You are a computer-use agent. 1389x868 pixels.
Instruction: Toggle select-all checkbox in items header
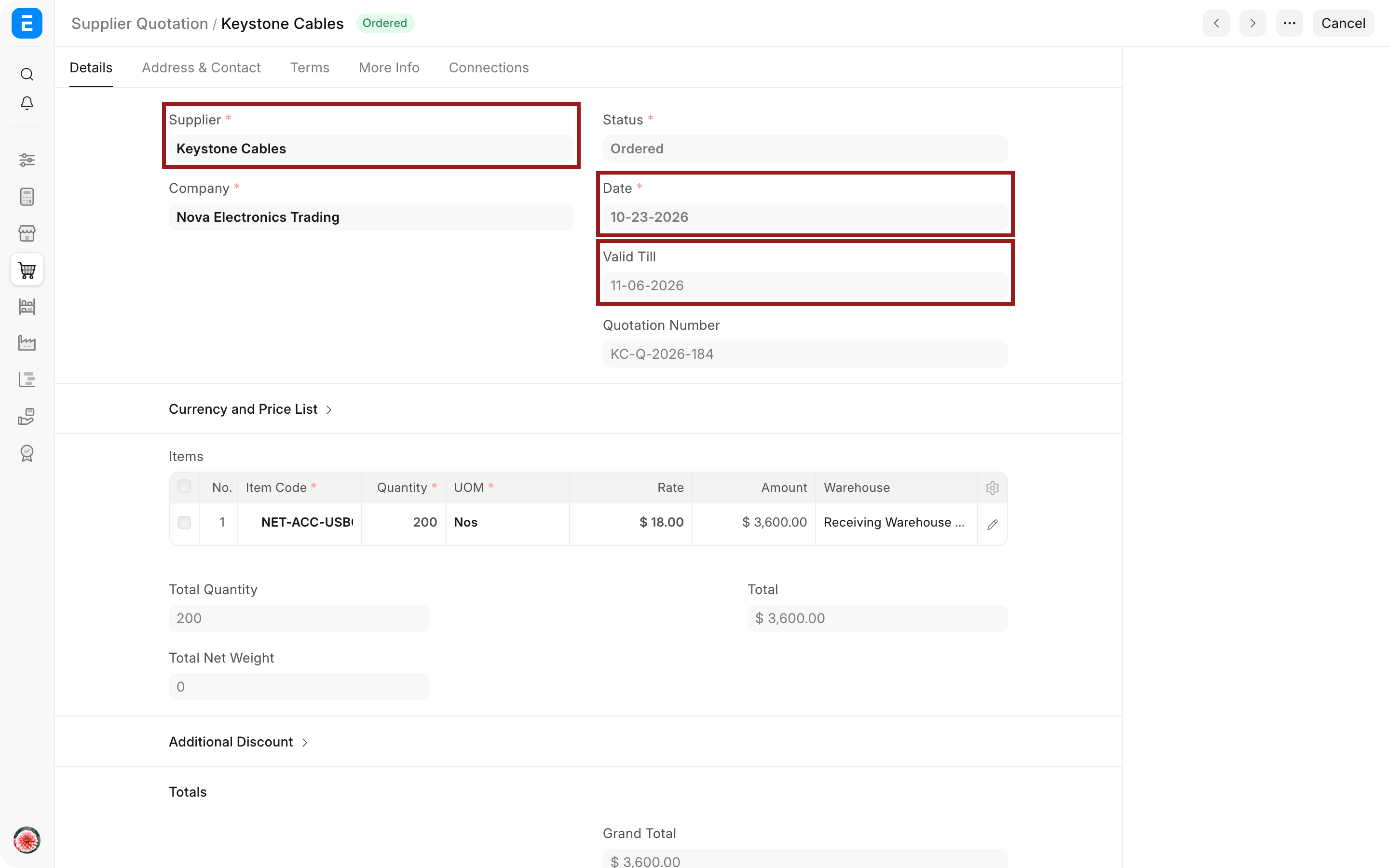tap(184, 486)
